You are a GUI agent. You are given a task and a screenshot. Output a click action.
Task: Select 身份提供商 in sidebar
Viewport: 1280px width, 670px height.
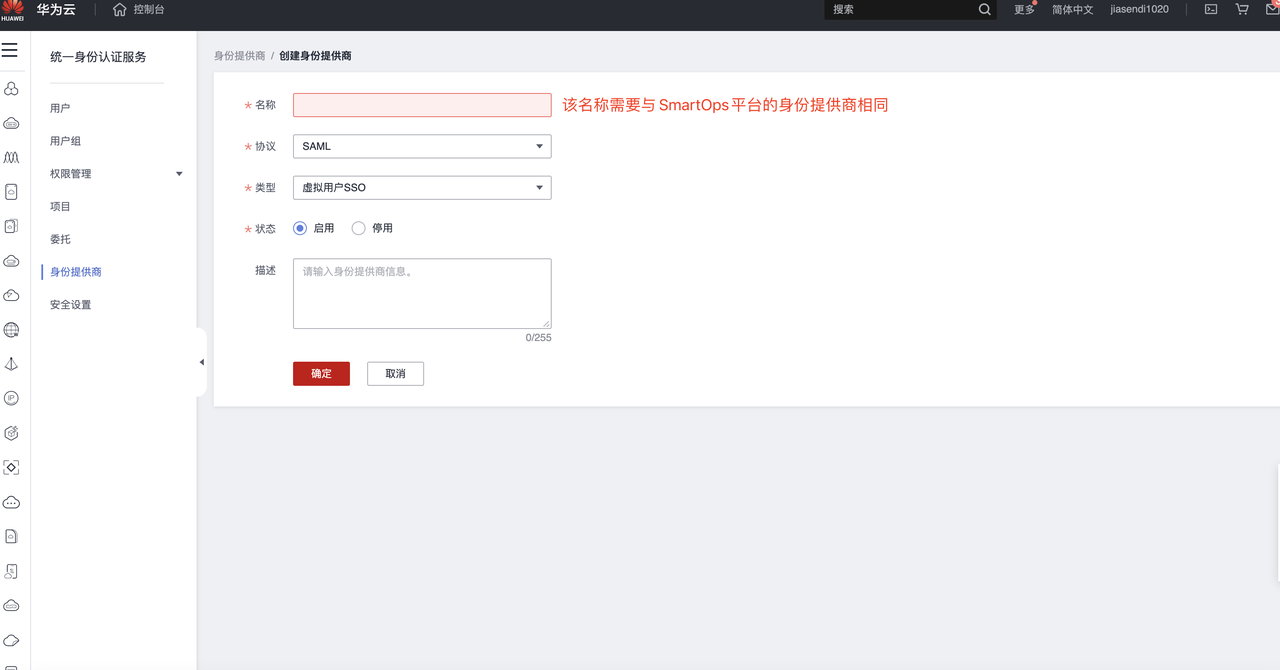coord(76,272)
